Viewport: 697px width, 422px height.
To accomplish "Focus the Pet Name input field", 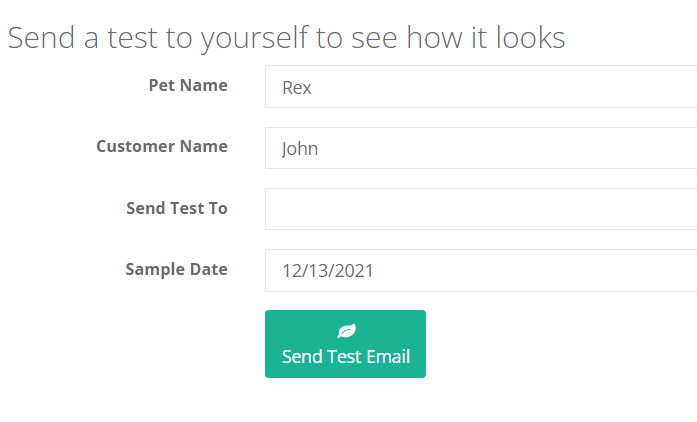I will click(481, 87).
